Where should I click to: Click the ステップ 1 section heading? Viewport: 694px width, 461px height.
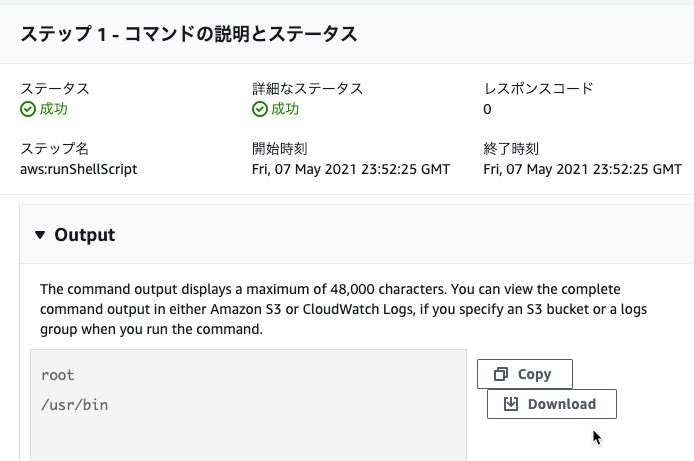(x=189, y=34)
